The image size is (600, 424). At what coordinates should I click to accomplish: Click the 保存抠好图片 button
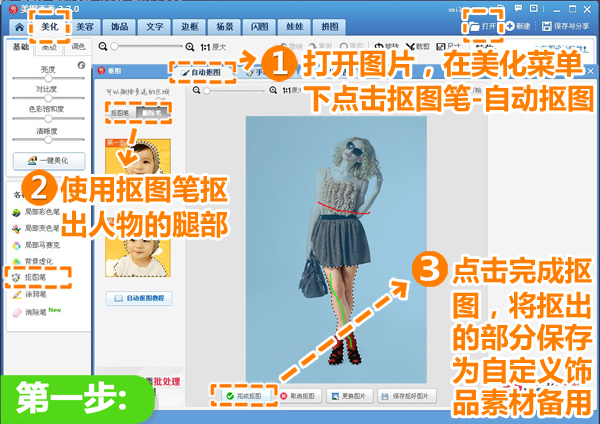coord(407,396)
